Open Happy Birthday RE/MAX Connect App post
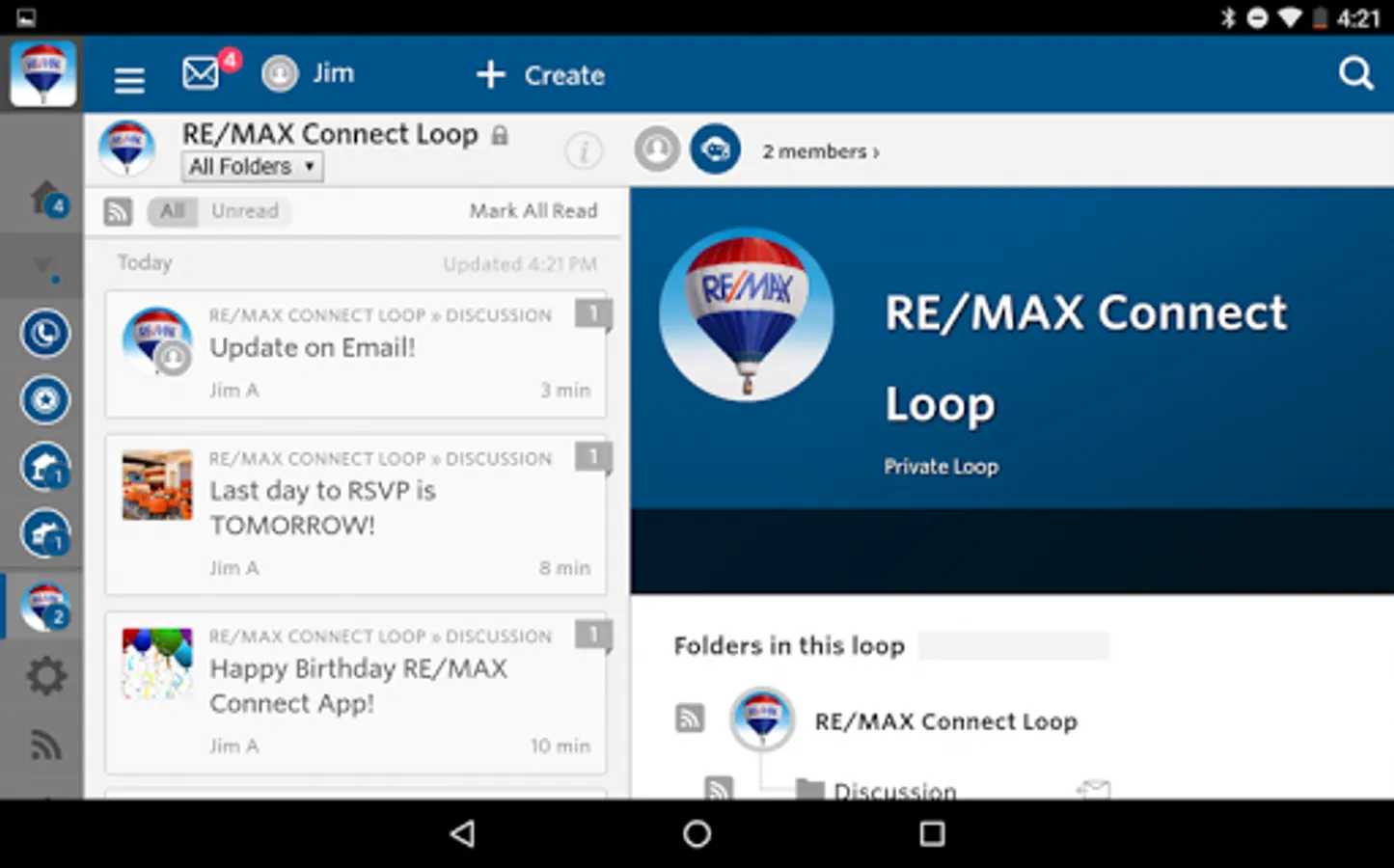The width and height of the screenshot is (1394, 868). click(356, 692)
